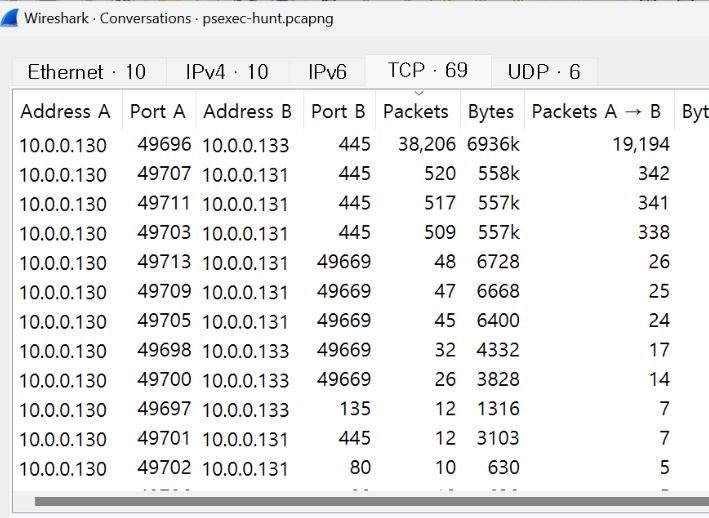Click the 6400 bytes cell
Screen dimensions: 709x518
pos(498,321)
